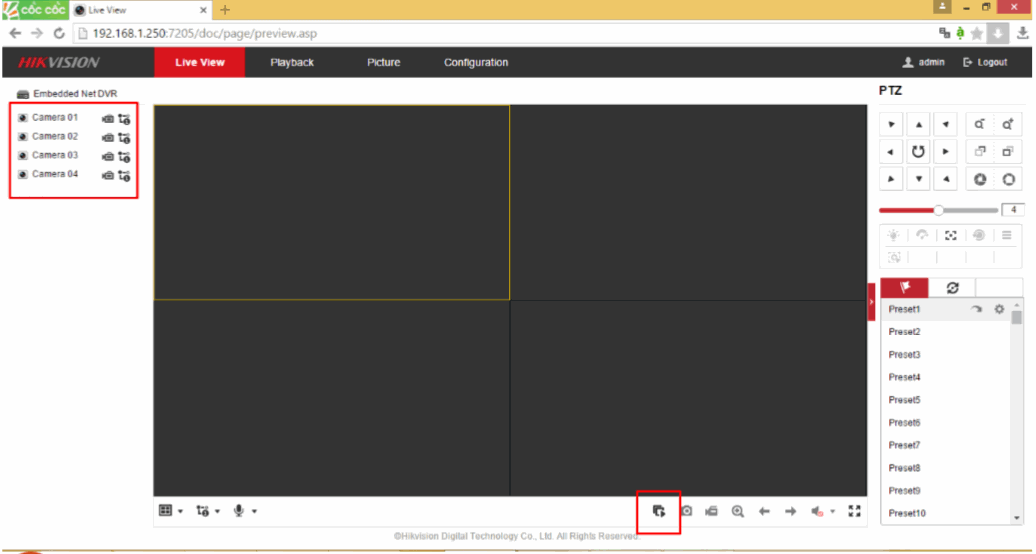The height and width of the screenshot is (554, 1036).
Task: Expand two-way audio microphone dropdown
Action: point(245,511)
